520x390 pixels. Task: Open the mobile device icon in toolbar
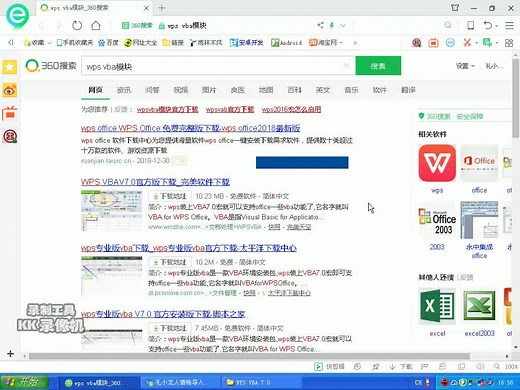[471, 25]
